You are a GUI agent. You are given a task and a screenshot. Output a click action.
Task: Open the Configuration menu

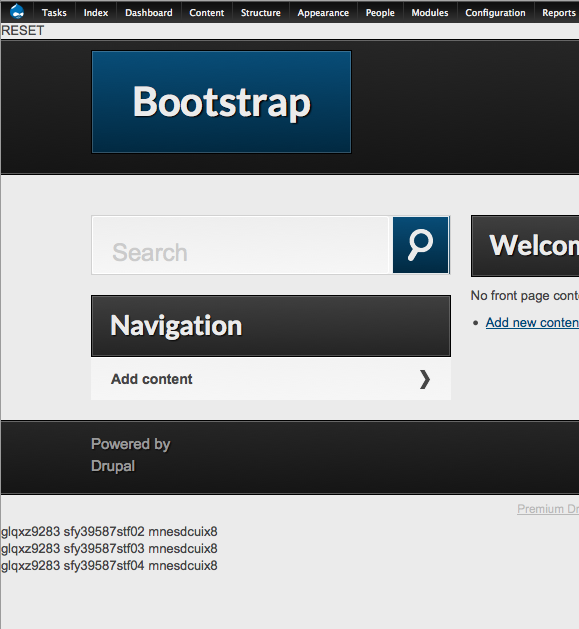pos(496,13)
